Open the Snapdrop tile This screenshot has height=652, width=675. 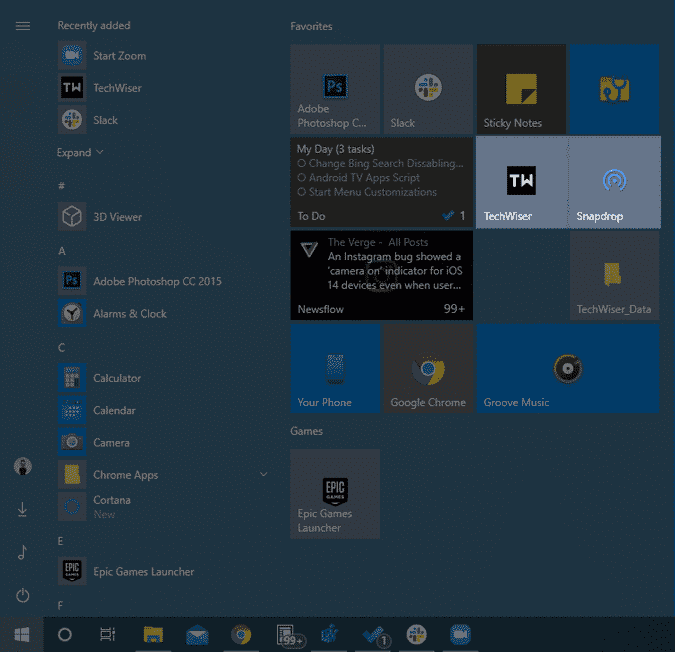pos(614,182)
